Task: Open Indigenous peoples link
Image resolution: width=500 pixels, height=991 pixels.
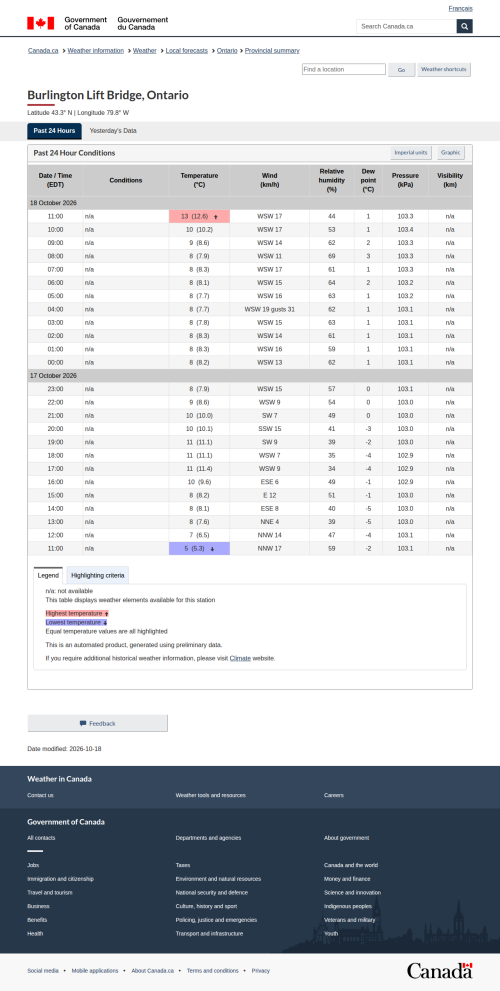Action: pyautogui.click(x=348, y=906)
